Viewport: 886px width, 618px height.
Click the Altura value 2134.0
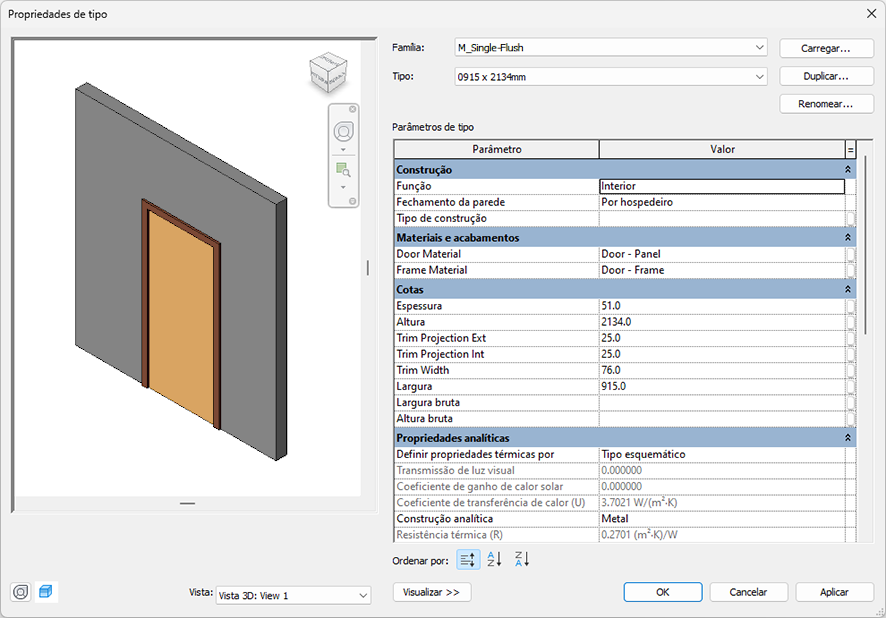pos(722,322)
